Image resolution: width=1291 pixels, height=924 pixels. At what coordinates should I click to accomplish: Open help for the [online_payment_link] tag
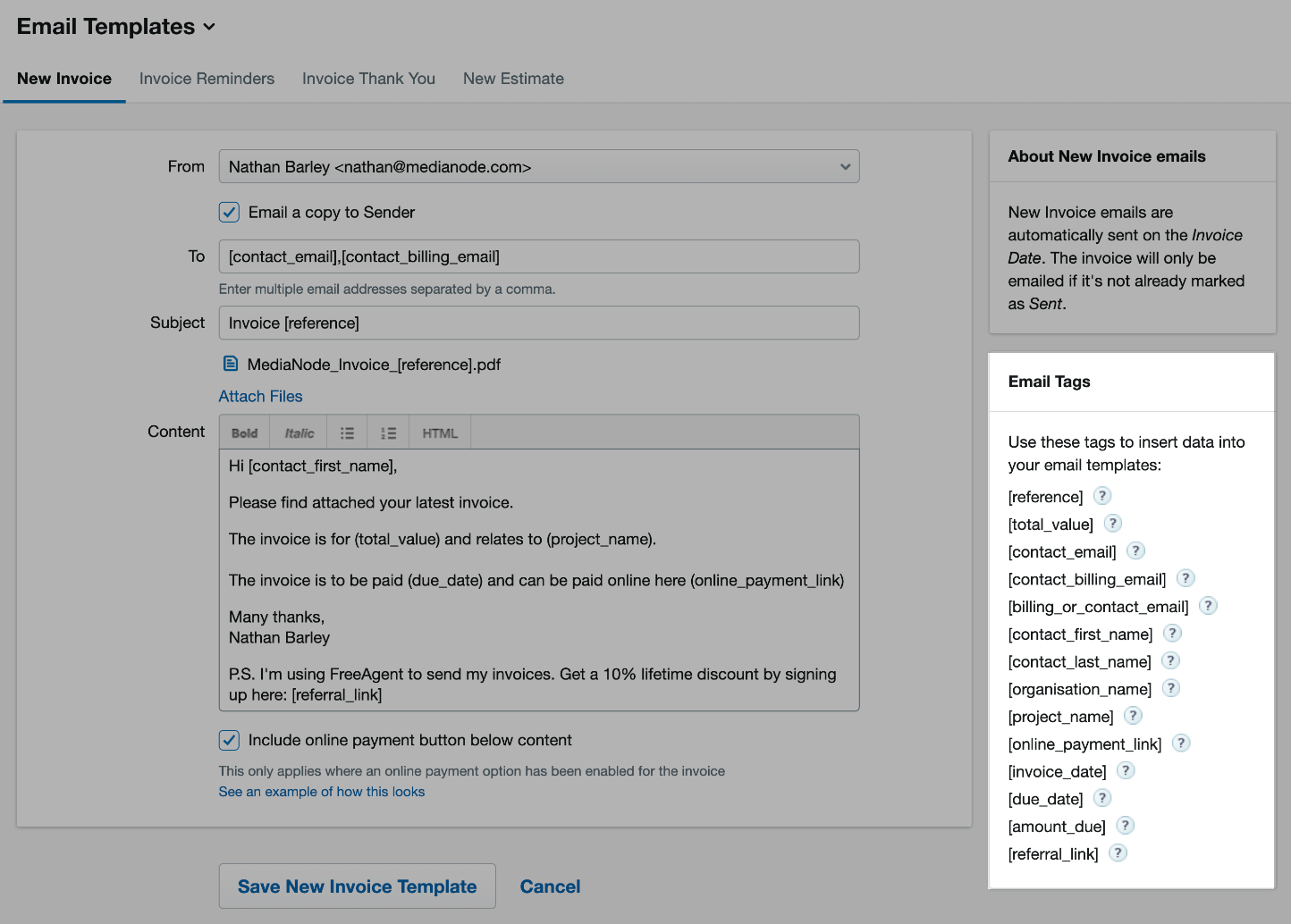point(1180,743)
